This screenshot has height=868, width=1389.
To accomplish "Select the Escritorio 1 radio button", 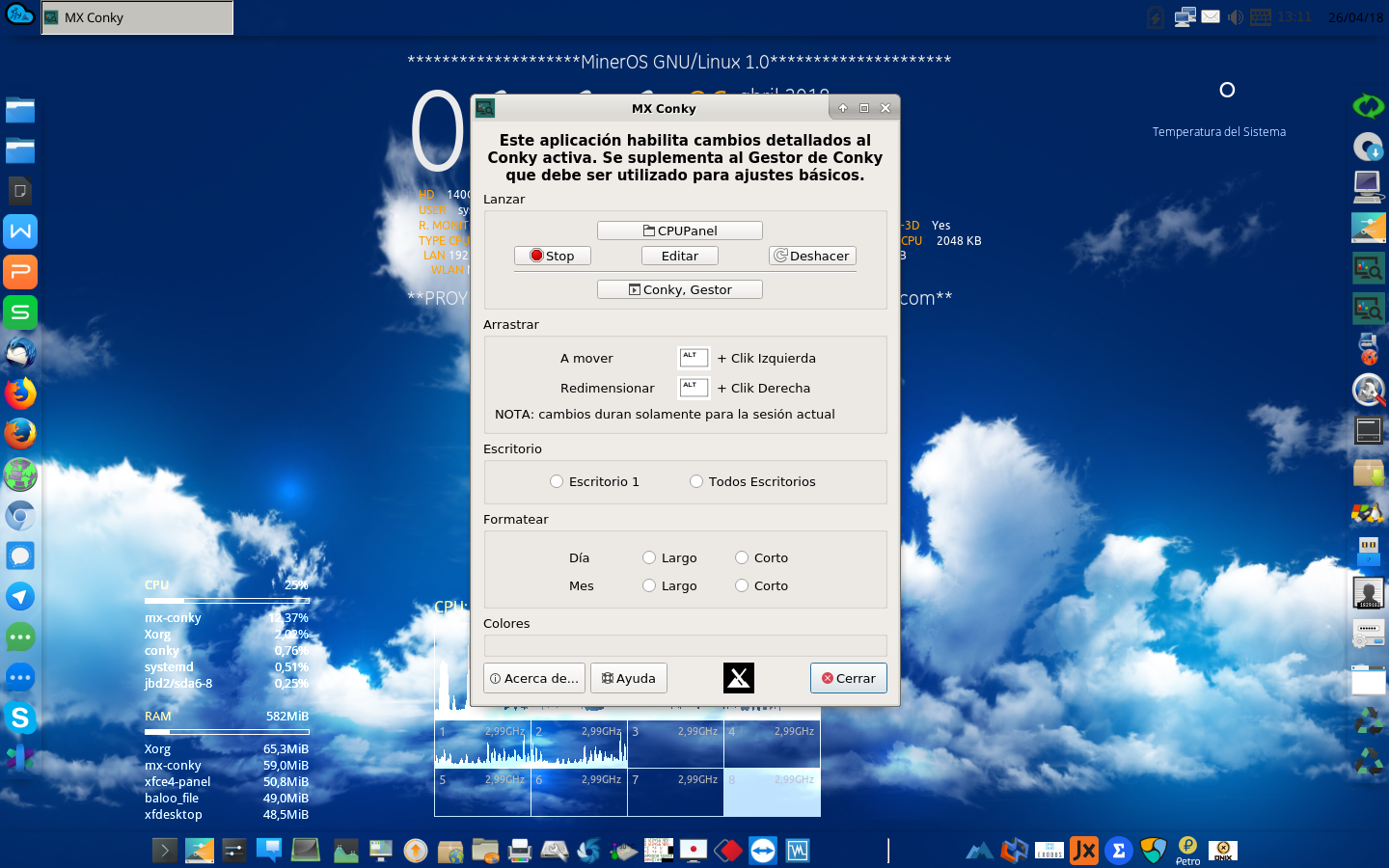I will pyautogui.click(x=557, y=481).
